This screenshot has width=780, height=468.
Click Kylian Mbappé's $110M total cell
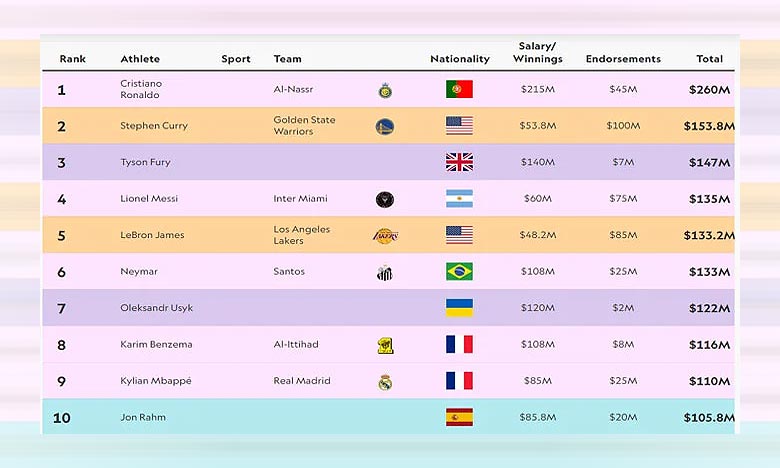pyautogui.click(x=709, y=381)
